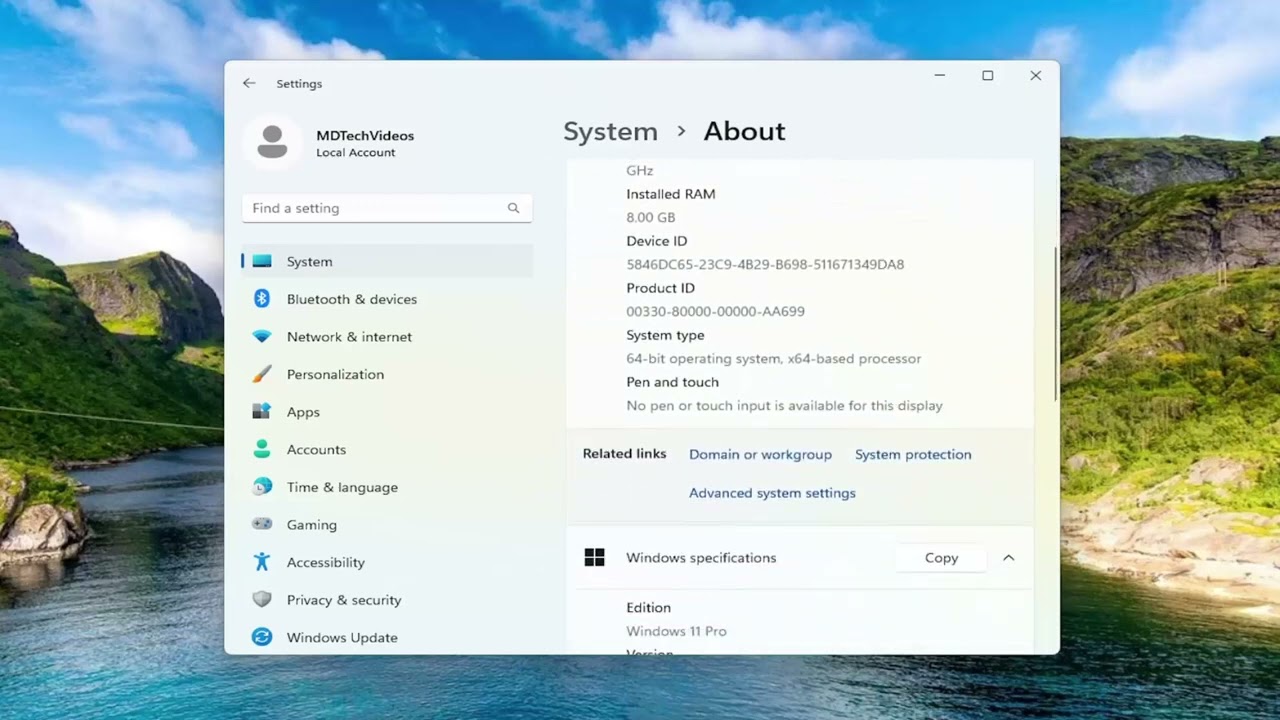The width and height of the screenshot is (1280, 720).
Task: Click the Bluetooth icon in sidebar
Action: click(262, 299)
